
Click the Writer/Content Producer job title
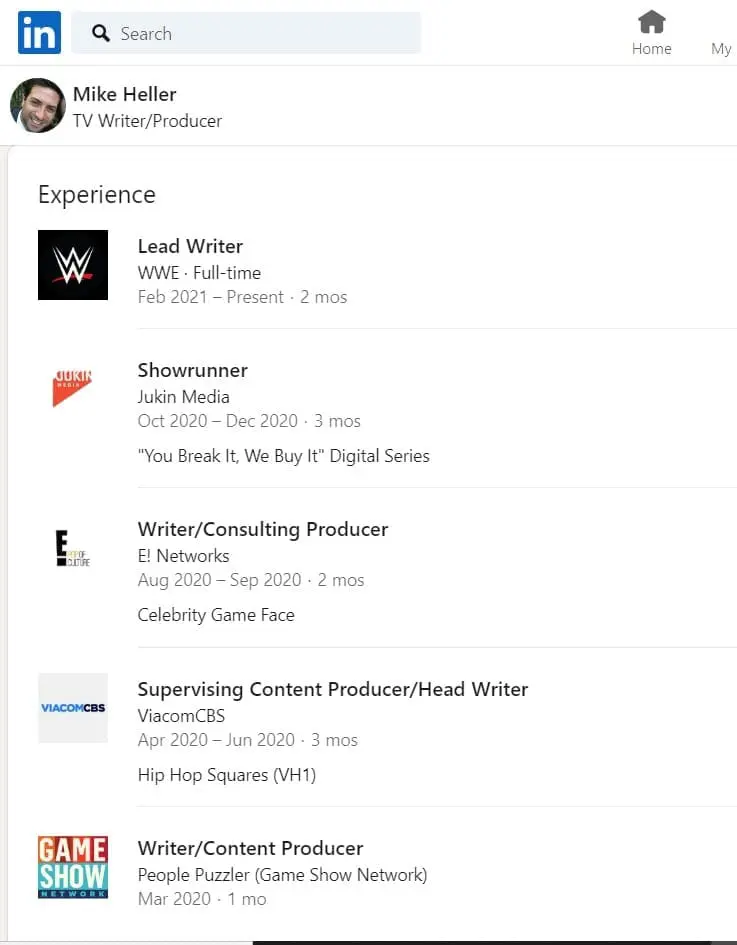[250, 848]
